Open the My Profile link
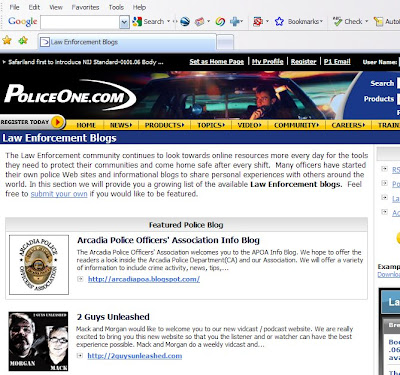The height and width of the screenshot is (375, 400). 268,62
